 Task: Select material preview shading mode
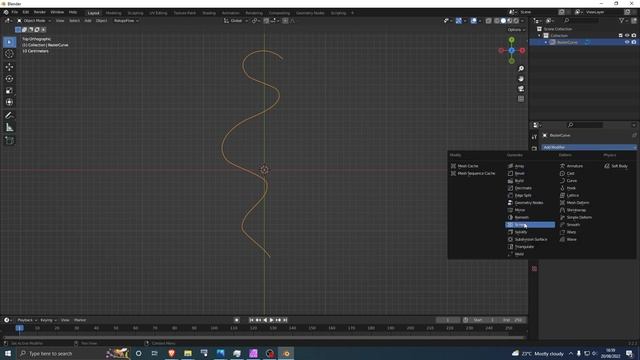pos(510,20)
